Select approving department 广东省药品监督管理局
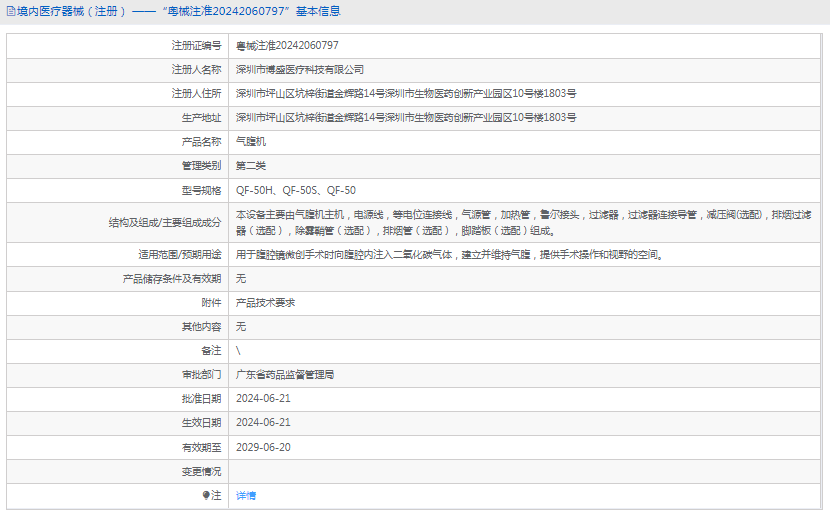 (285, 375)
